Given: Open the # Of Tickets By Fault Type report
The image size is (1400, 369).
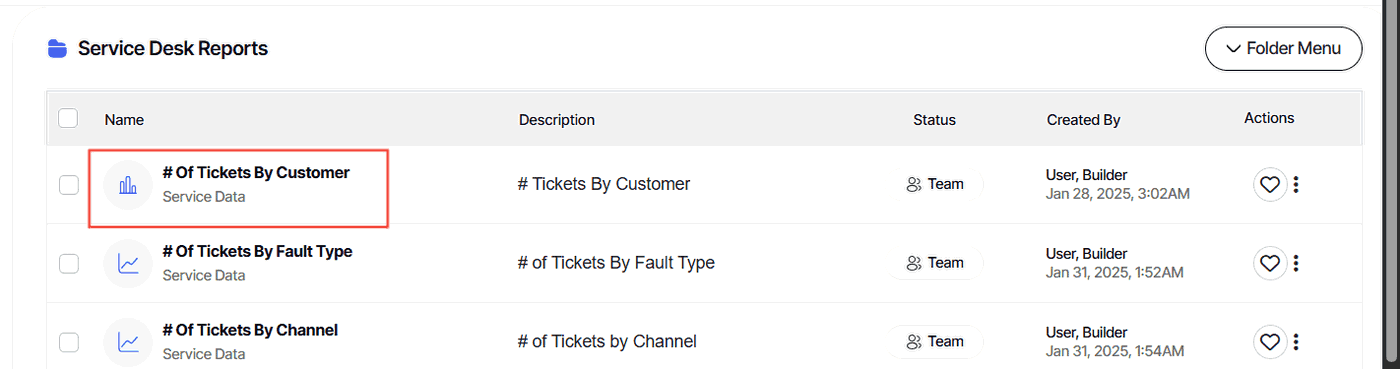Looking at the screenshot, I should [257, 251].
